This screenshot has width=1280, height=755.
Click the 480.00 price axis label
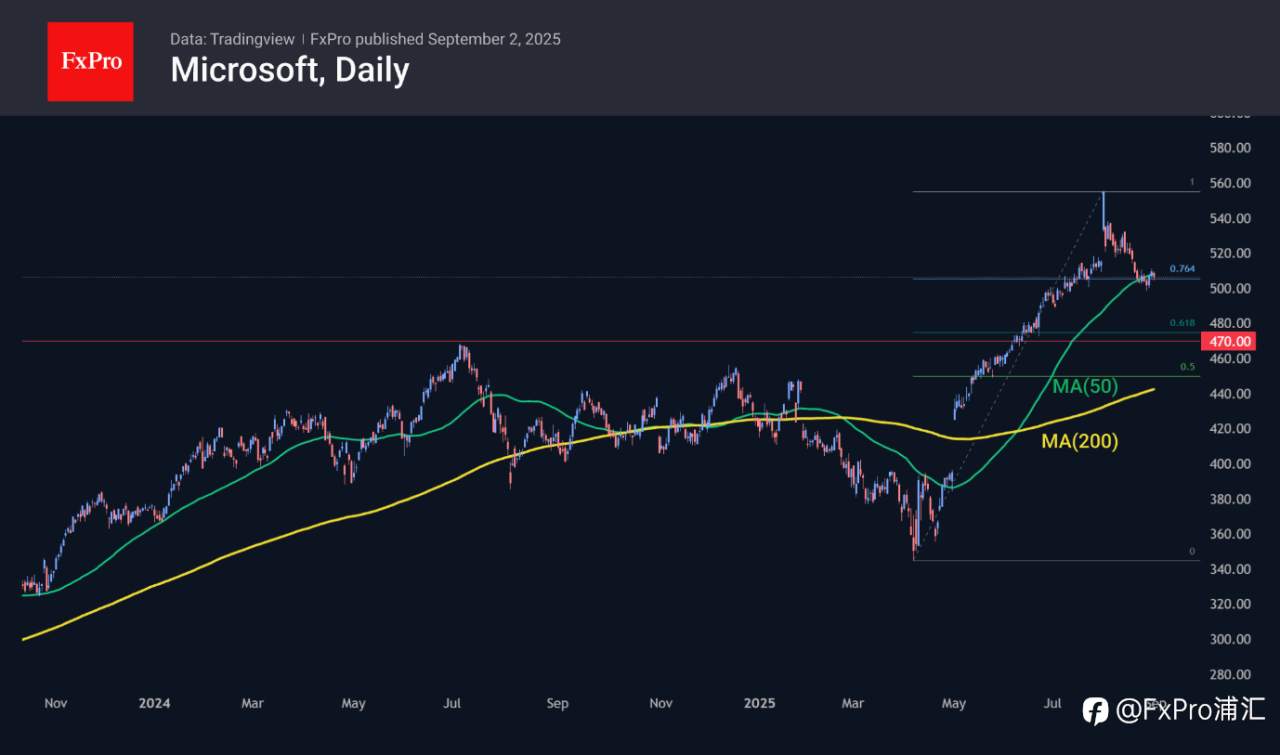1230,323
